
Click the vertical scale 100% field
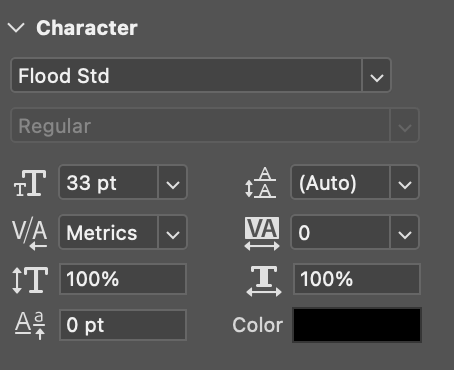coord(123,279)
